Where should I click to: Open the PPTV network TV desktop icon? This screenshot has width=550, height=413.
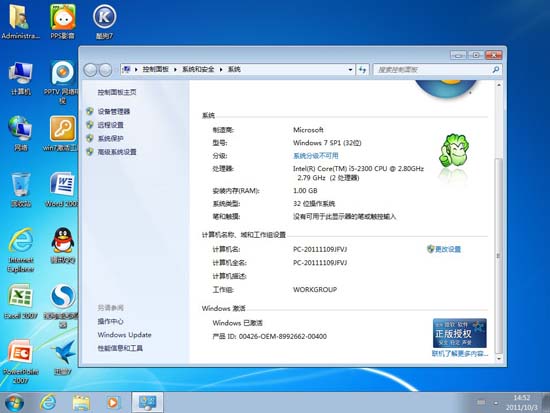[x=62, y=82]
